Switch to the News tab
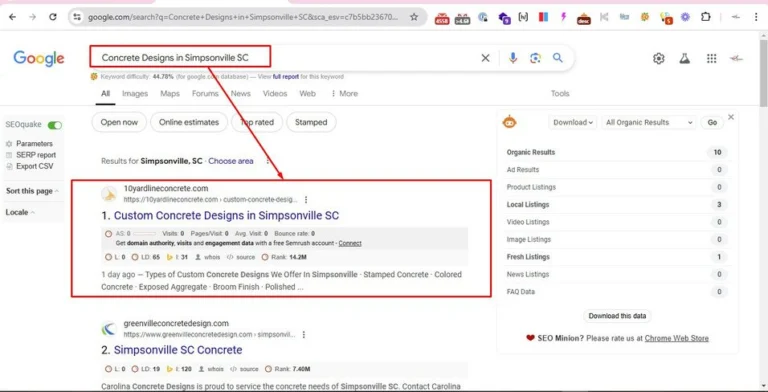The width and height of the screenshot is (768, 392). tap(240, 94)
